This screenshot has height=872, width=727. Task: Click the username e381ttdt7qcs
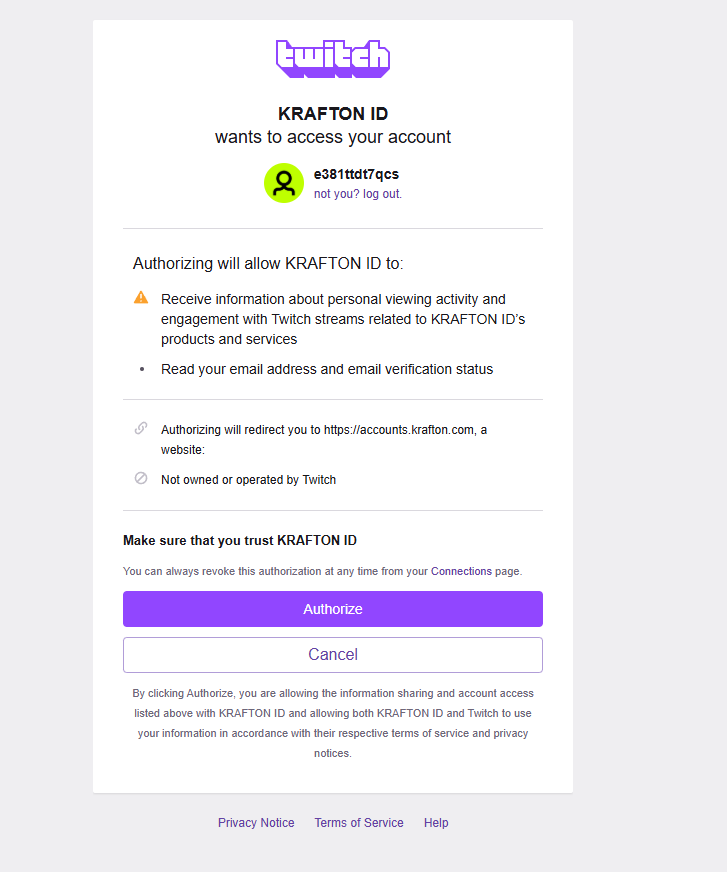pos(356,174)
